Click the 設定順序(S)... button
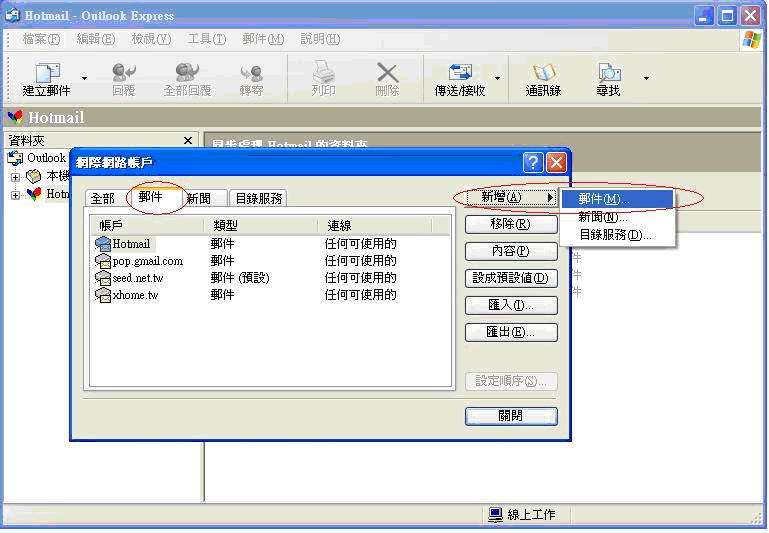Viewport: 769px width, 533px height. click(x=511, y=381)
